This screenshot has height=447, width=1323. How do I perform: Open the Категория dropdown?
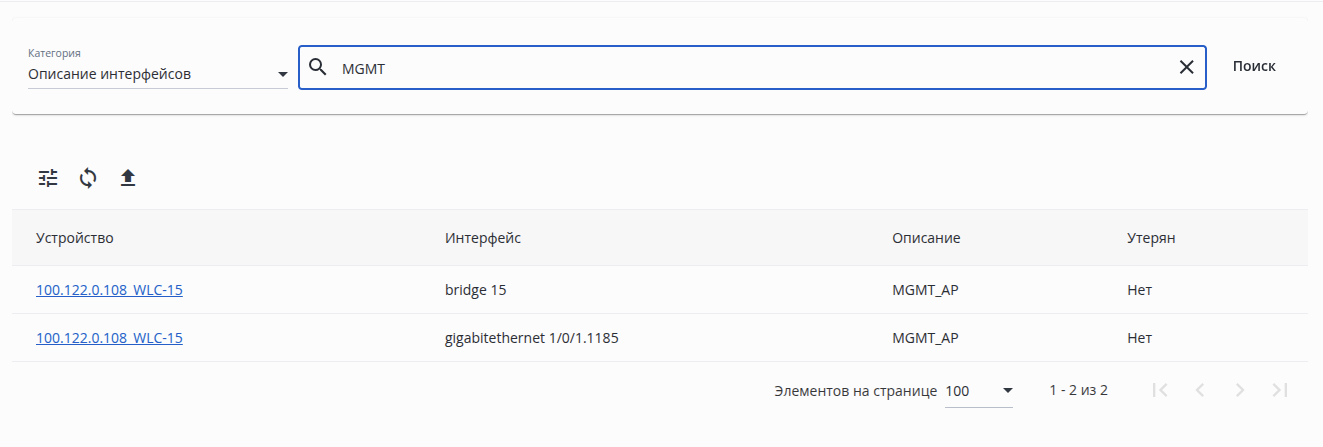click(x=158, y=74)
